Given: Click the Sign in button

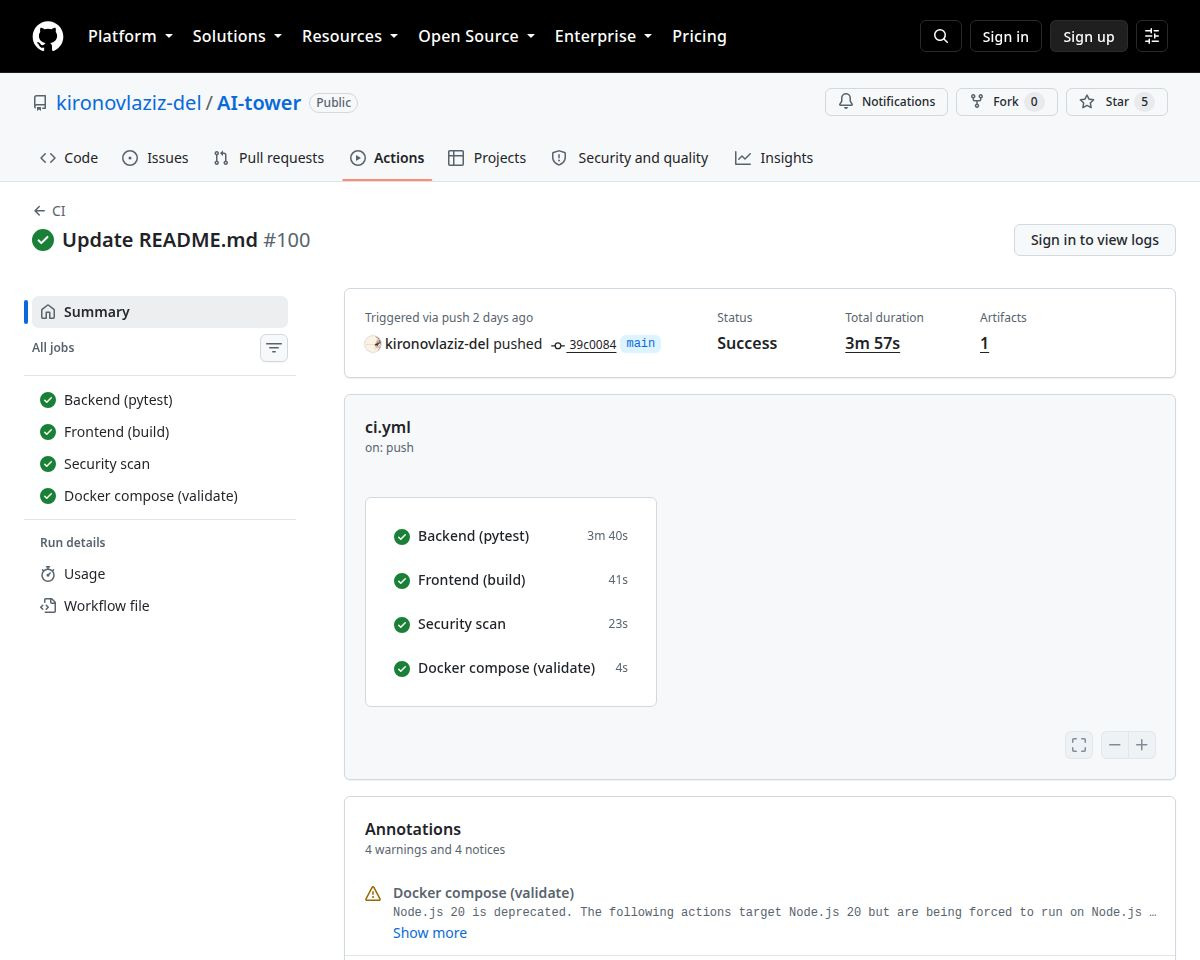Looking at the screenshot, I should click(x=1005, y=36).
